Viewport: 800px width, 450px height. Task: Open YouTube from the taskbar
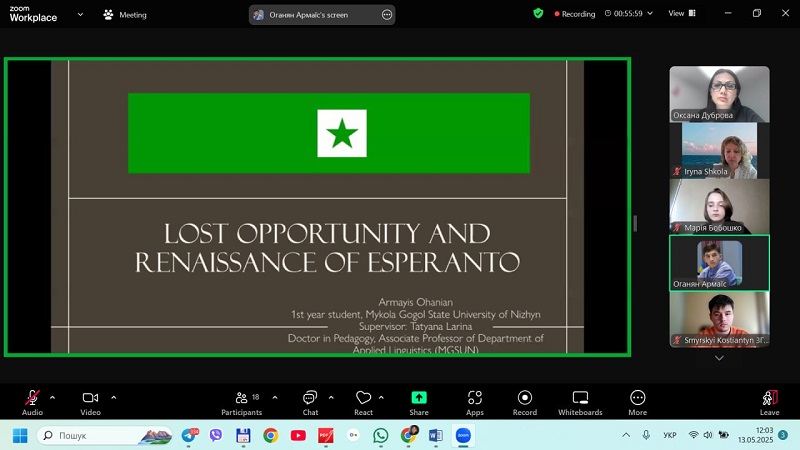click(298, 435)
